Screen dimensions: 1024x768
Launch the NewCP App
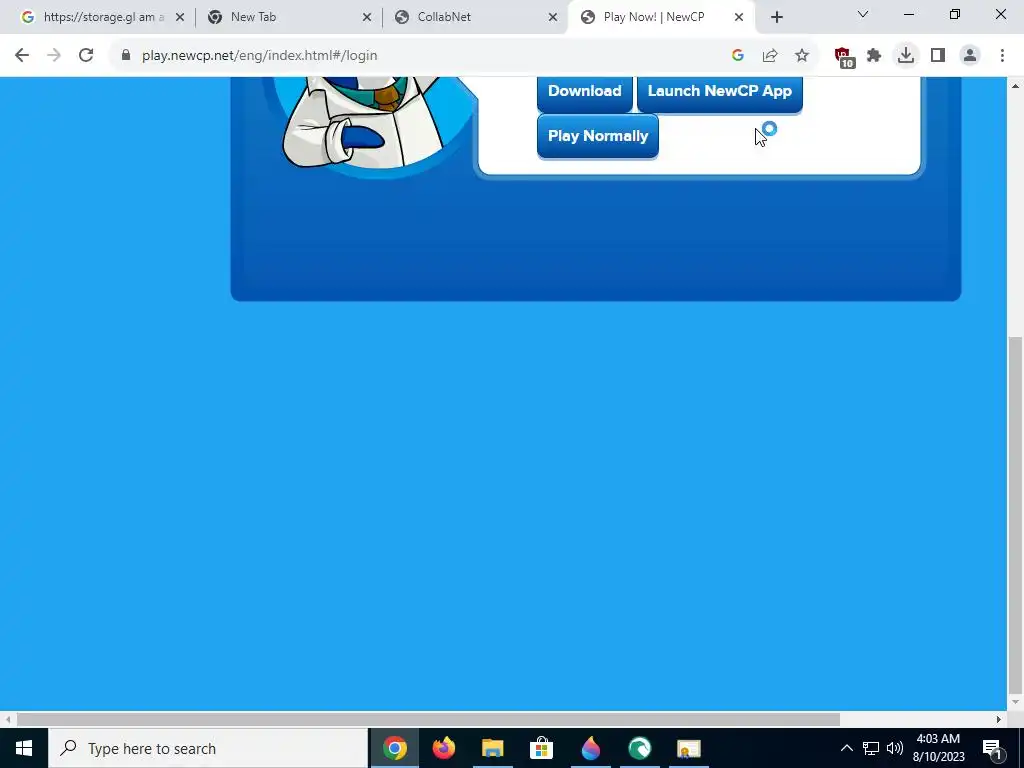[x=720, y=93]
